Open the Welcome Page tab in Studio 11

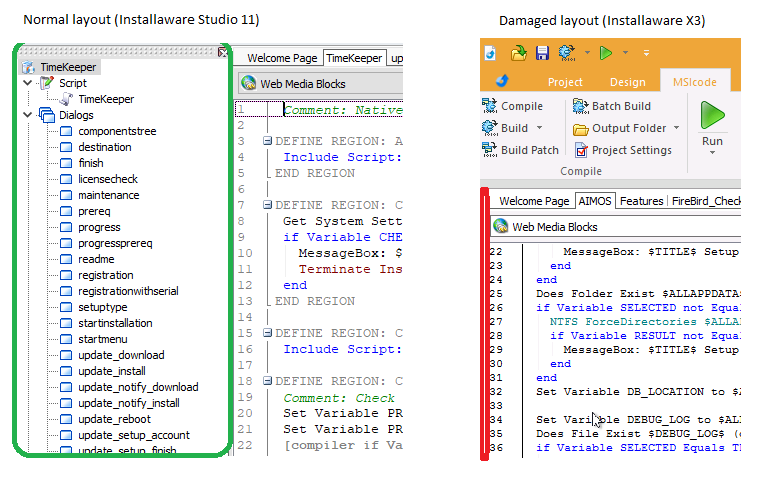(282, 58)
